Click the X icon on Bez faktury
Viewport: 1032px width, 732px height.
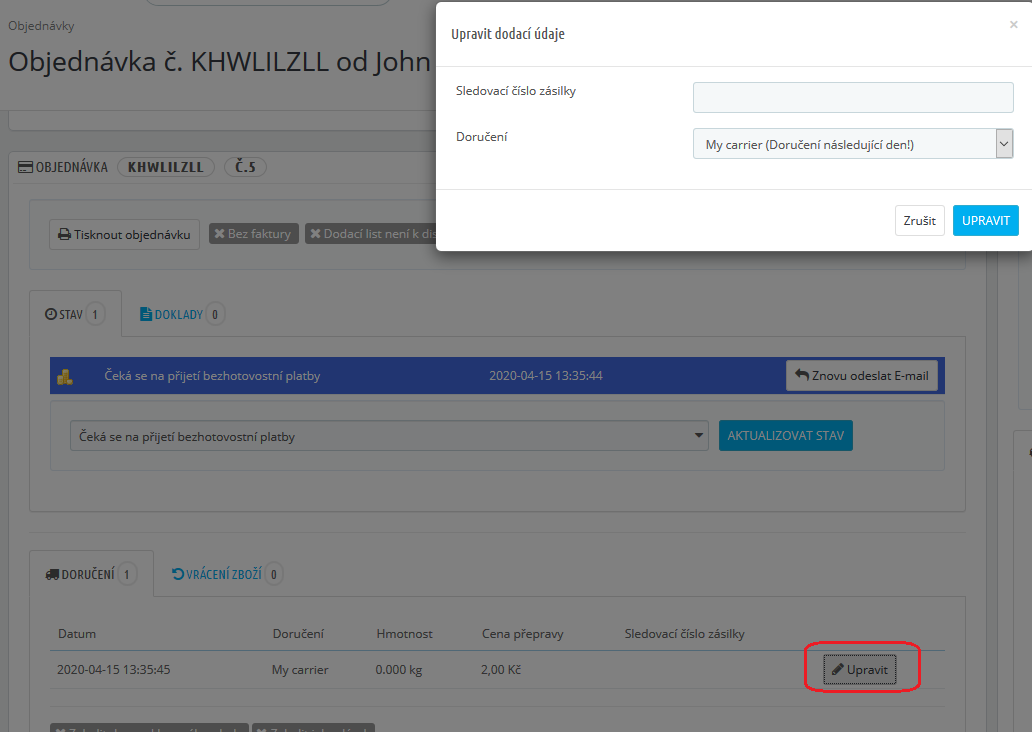pyautogui.click(x=219, y=234)
